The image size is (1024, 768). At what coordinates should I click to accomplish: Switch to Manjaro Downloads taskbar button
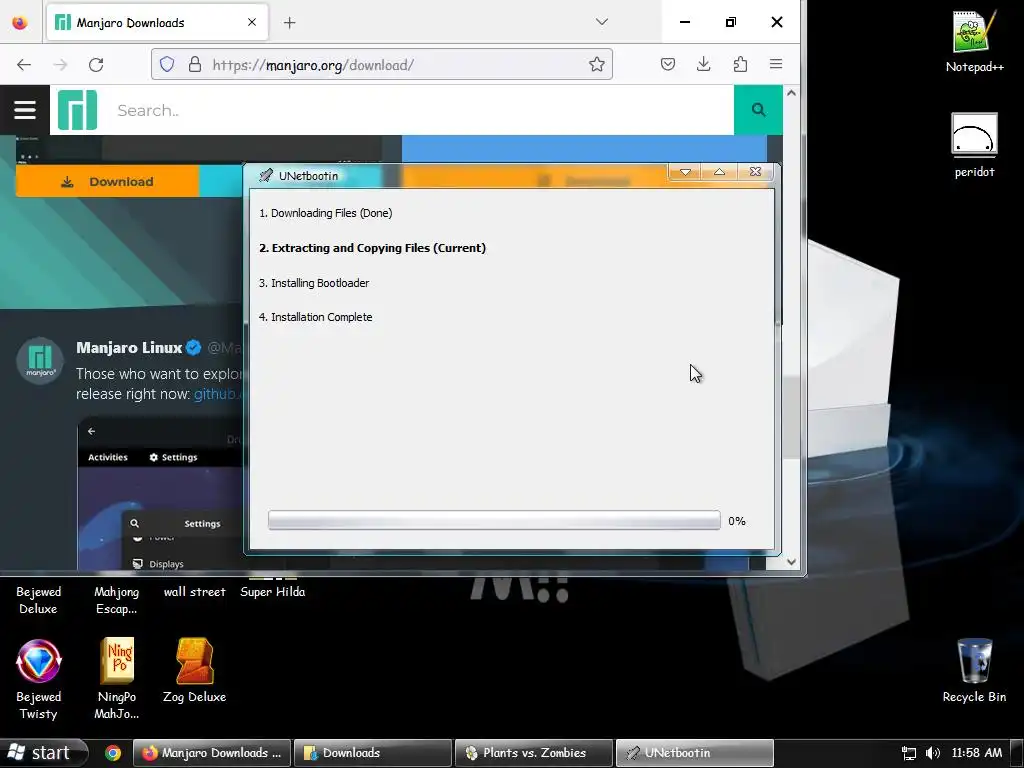(x=212, y=753)
